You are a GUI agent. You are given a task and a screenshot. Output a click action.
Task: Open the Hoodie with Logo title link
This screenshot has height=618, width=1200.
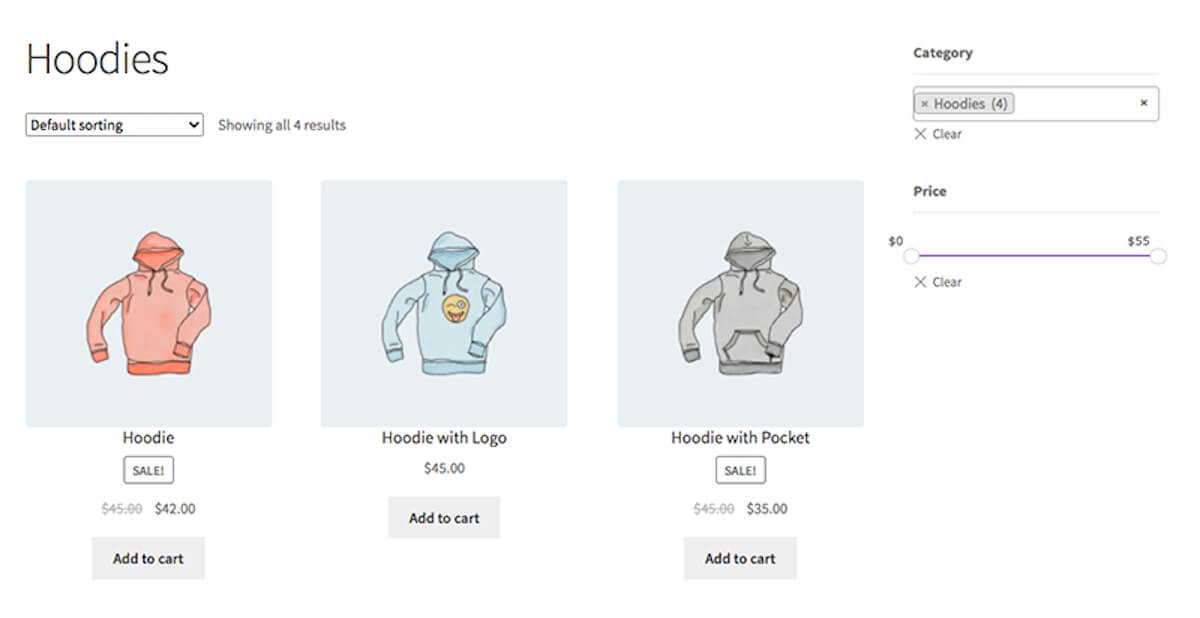point(444,438)
